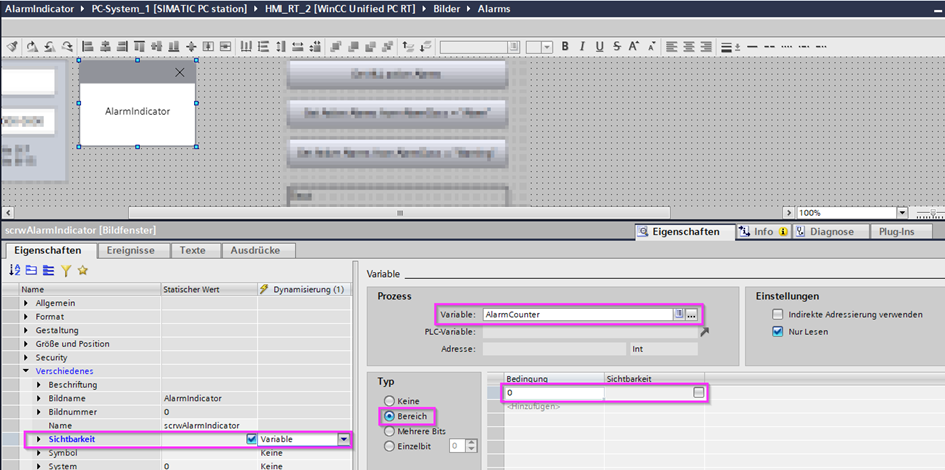Expand the Bildname property
This screenshot has width=945, height=470.
(39, 398)
